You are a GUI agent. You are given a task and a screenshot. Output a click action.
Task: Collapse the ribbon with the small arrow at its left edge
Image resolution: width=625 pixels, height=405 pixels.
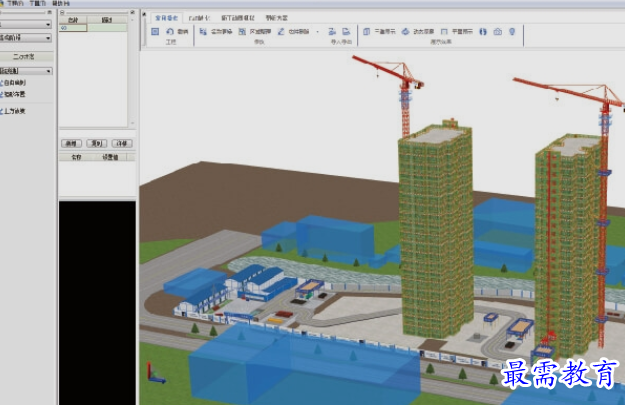tap(144, 14)
